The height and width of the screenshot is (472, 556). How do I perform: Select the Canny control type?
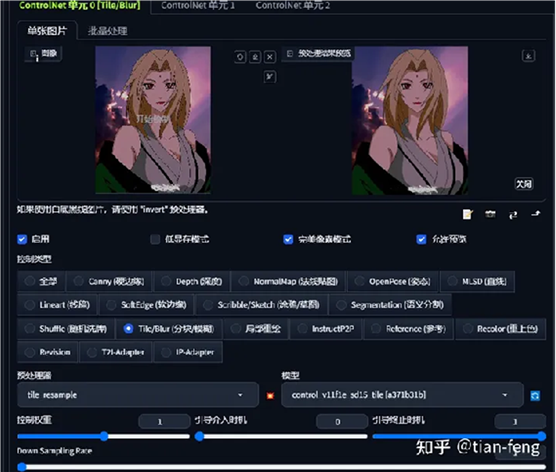pos(109,281)
